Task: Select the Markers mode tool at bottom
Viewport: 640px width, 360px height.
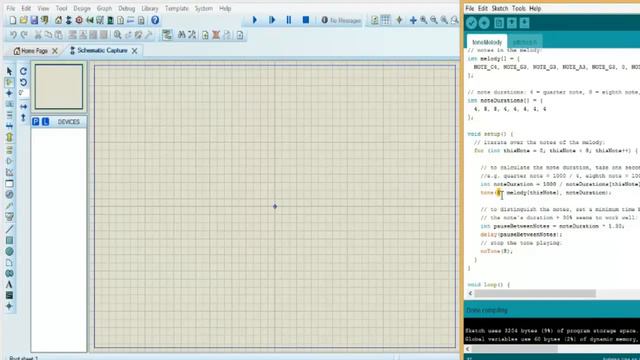Action: (x=9, y=307)
